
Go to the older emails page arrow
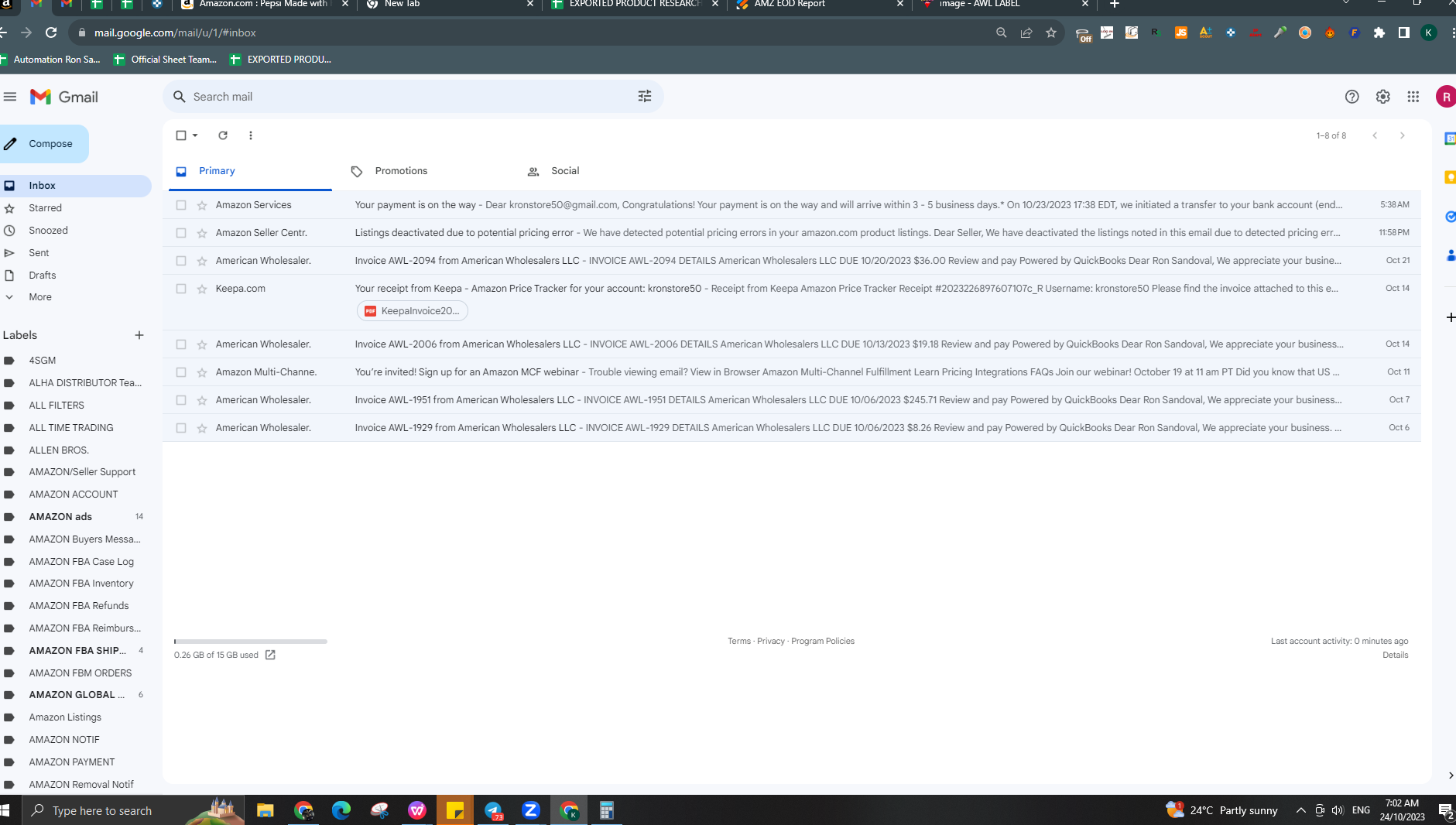tap(1402, 135)
